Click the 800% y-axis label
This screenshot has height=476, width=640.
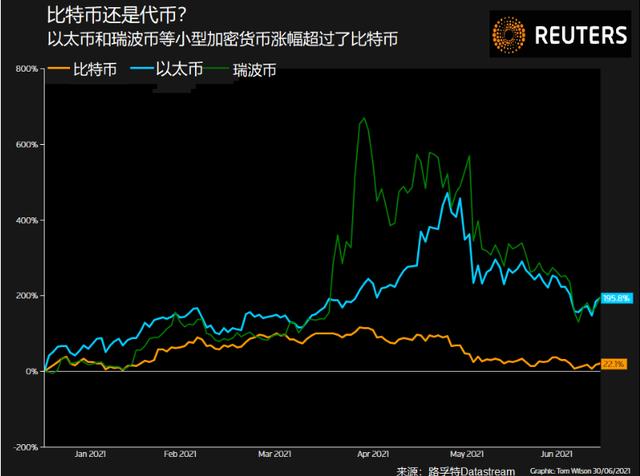tap(27, 69)
